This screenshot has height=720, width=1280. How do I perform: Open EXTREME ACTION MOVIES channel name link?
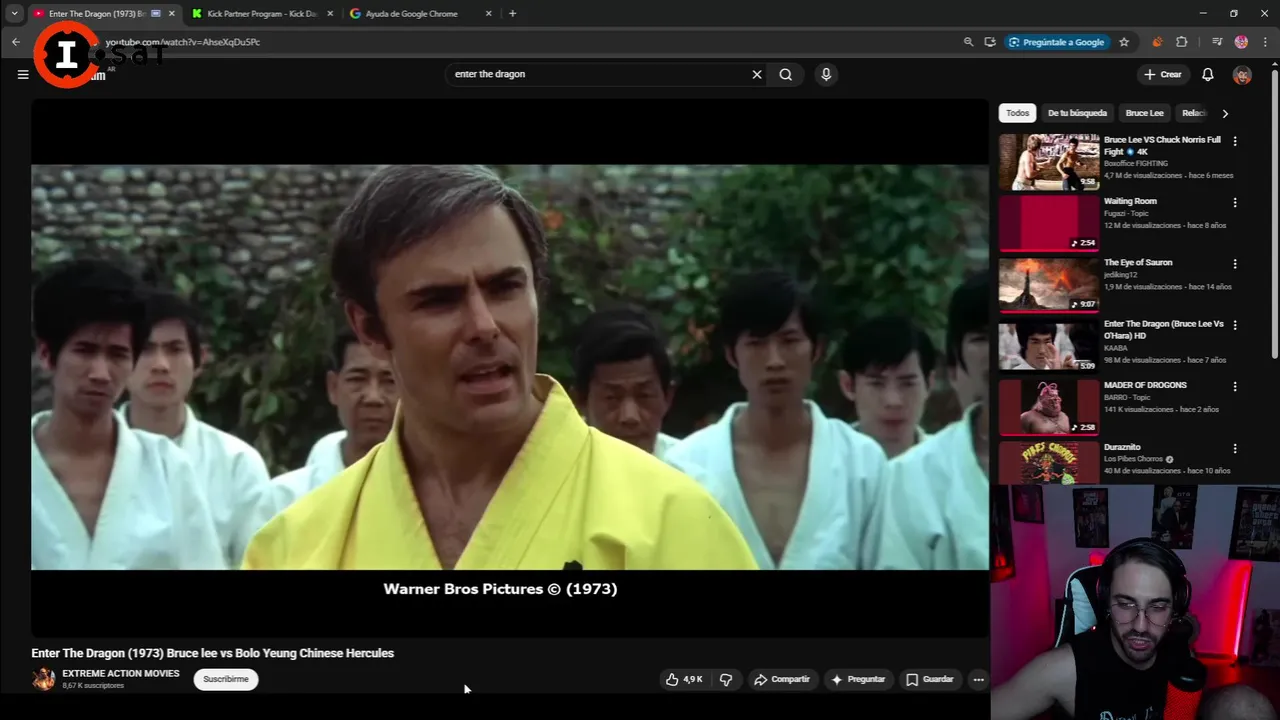click(121, 674)
